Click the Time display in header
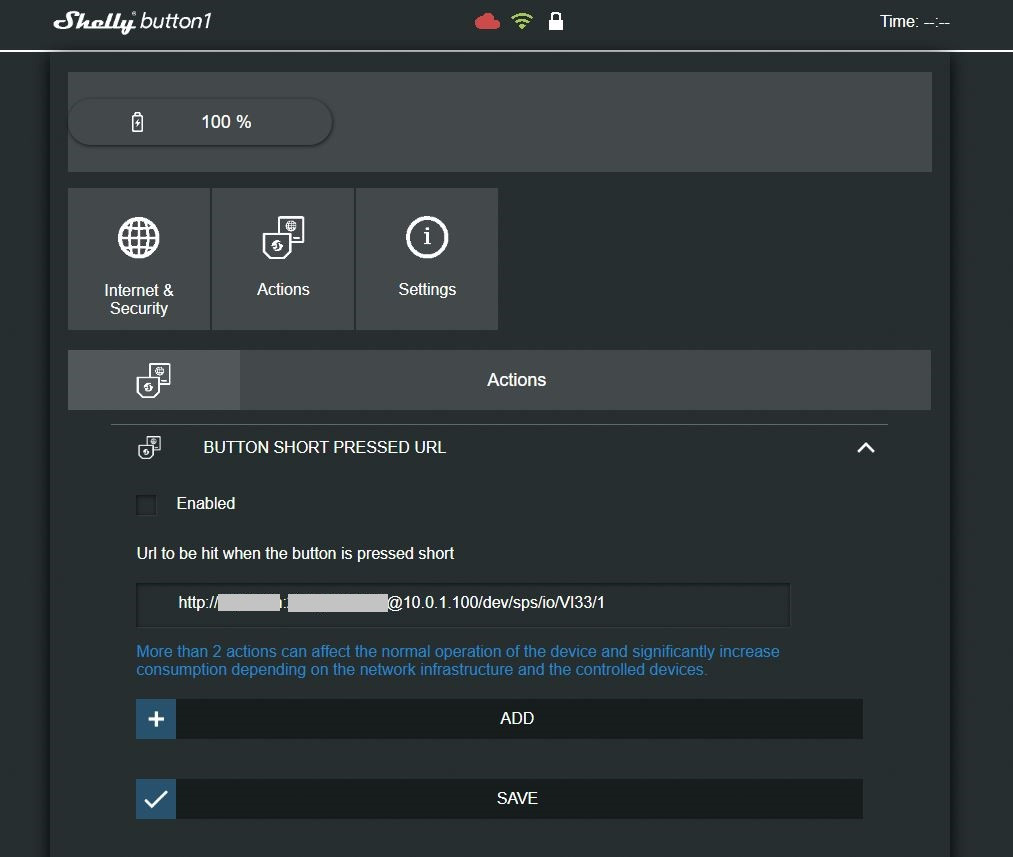The image size is (1013, 857). pos(914,22)
